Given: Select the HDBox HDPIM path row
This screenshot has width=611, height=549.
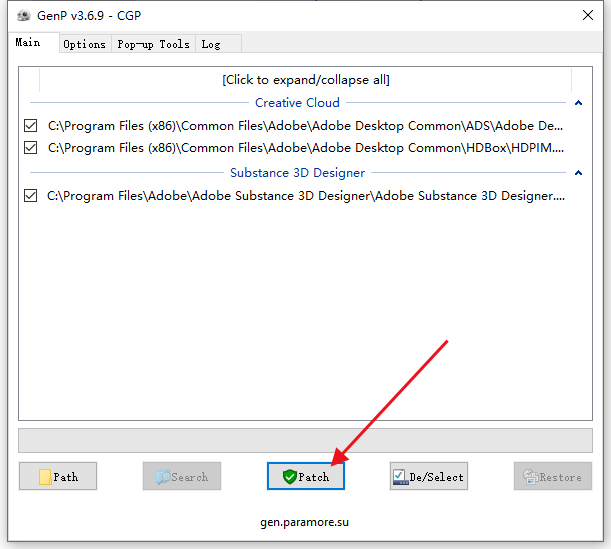Looking at the screenshot, I should [x=306, y=148].
